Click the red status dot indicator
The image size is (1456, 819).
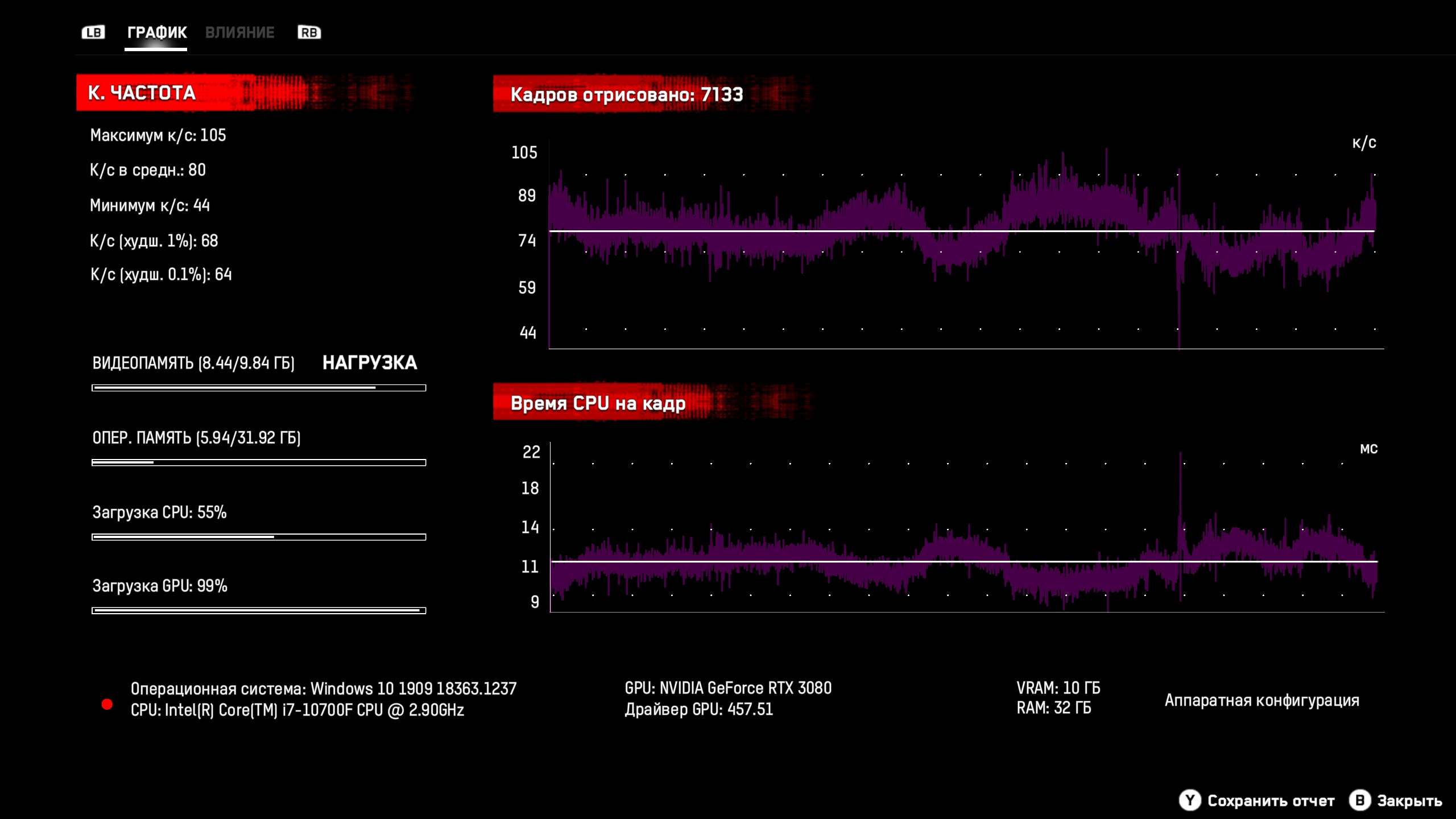[107, 704]
